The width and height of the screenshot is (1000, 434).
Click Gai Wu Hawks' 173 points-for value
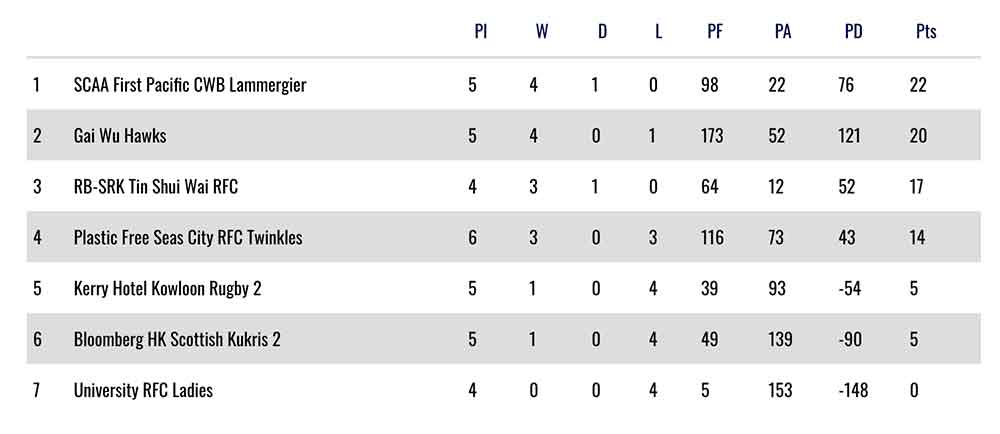(712, 136)
